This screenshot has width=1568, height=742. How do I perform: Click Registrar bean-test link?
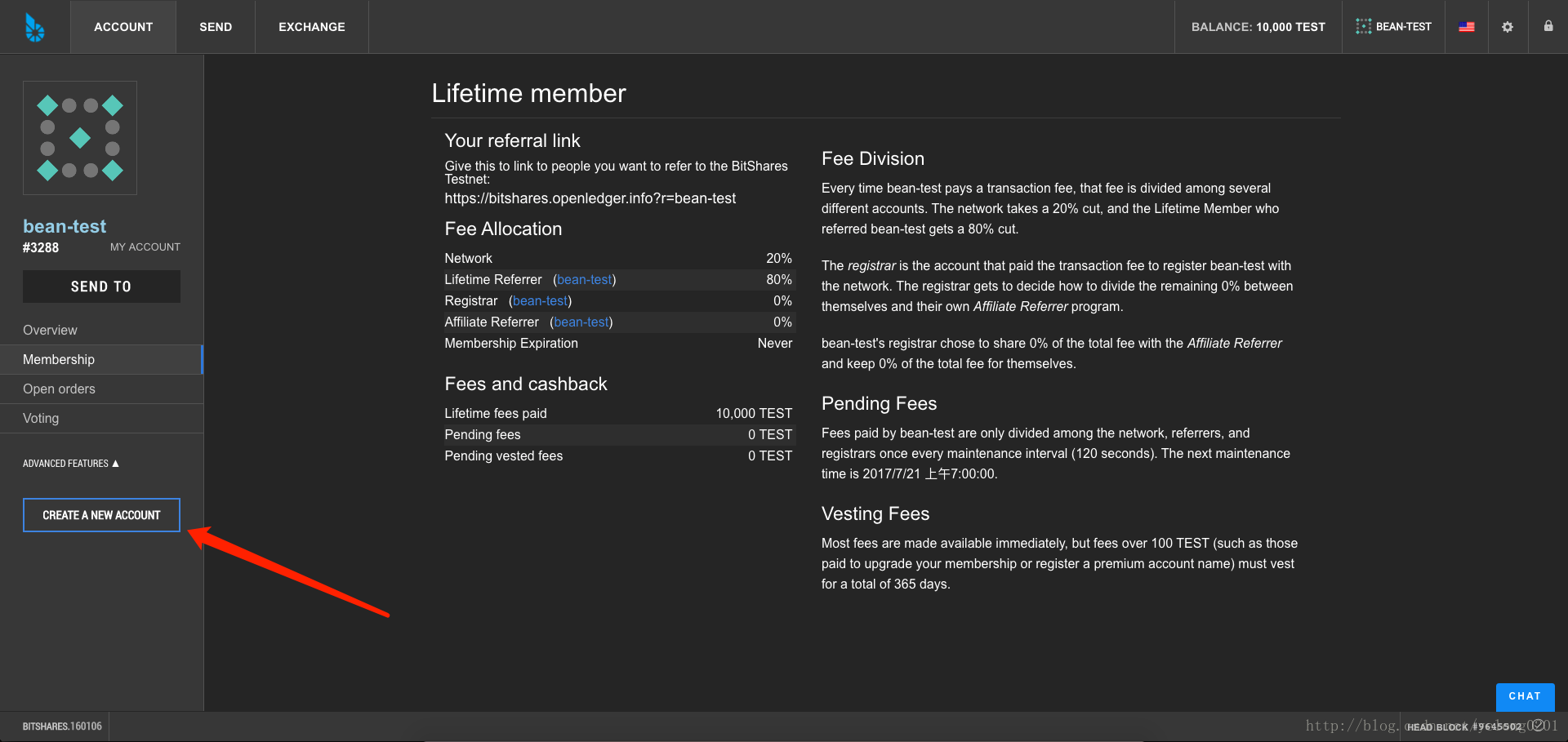point(541,300)
